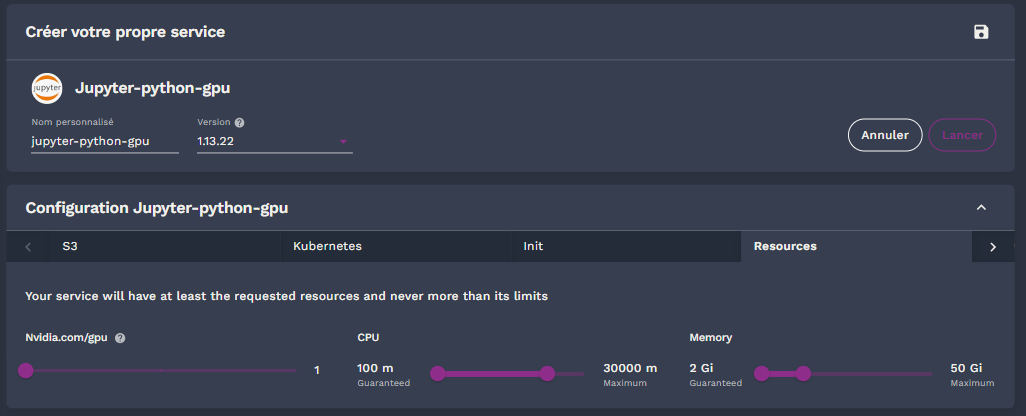
Task: Click the Jupyter logo icon
Action: coord(47,88)
